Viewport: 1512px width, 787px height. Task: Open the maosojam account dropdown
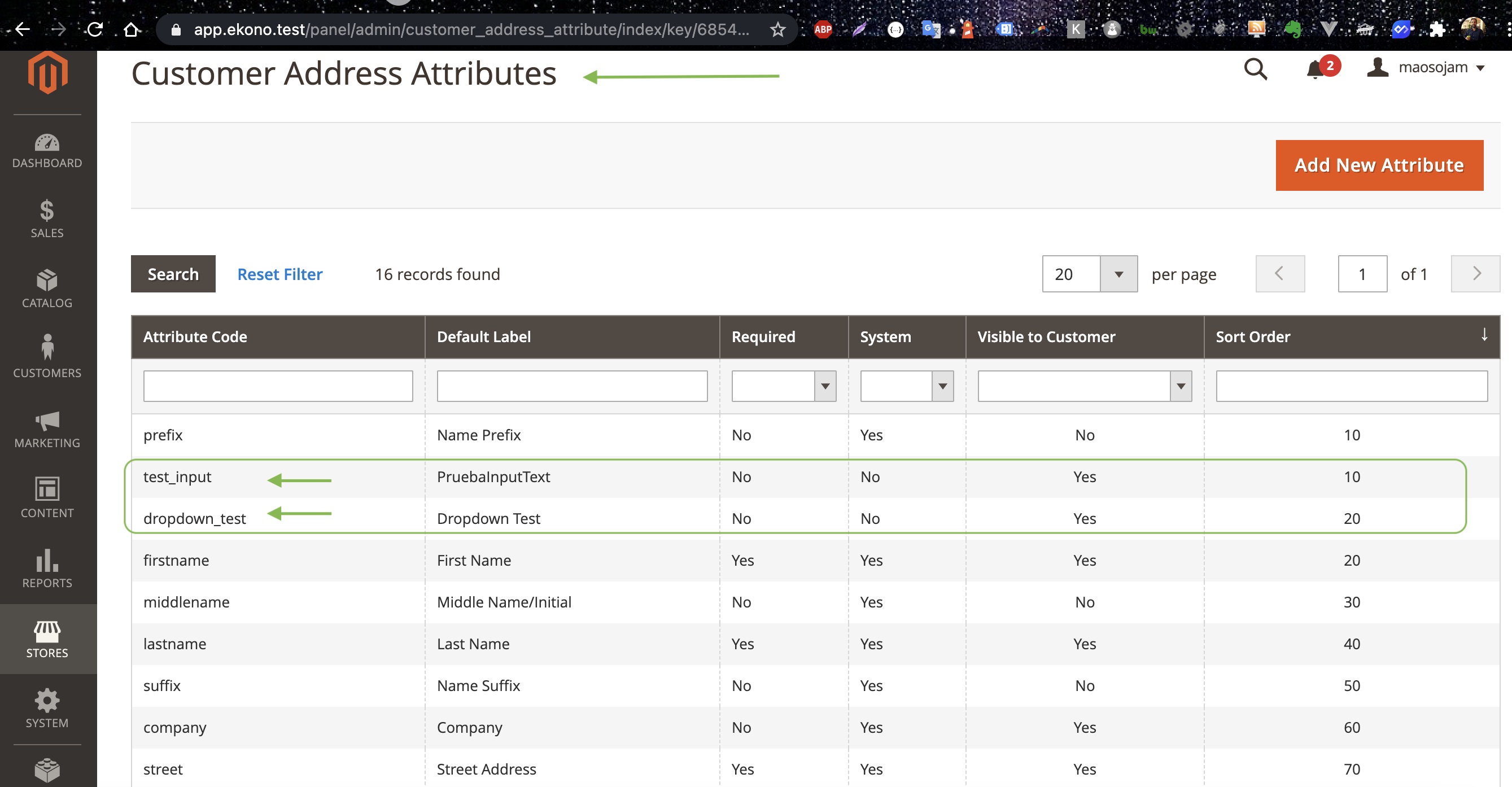point(1426,68)
